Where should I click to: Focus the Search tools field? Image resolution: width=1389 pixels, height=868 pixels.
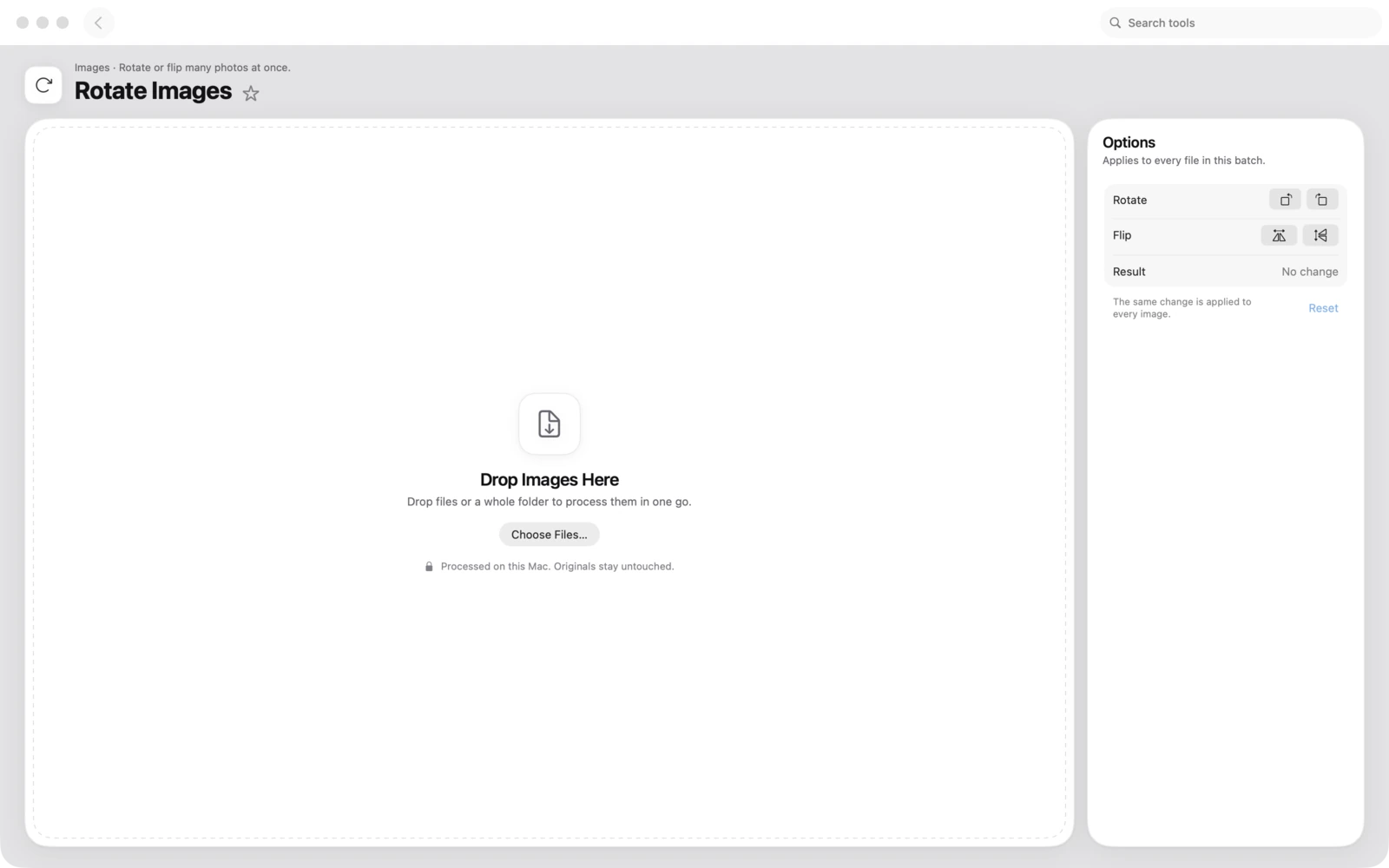pos(1241,23)
